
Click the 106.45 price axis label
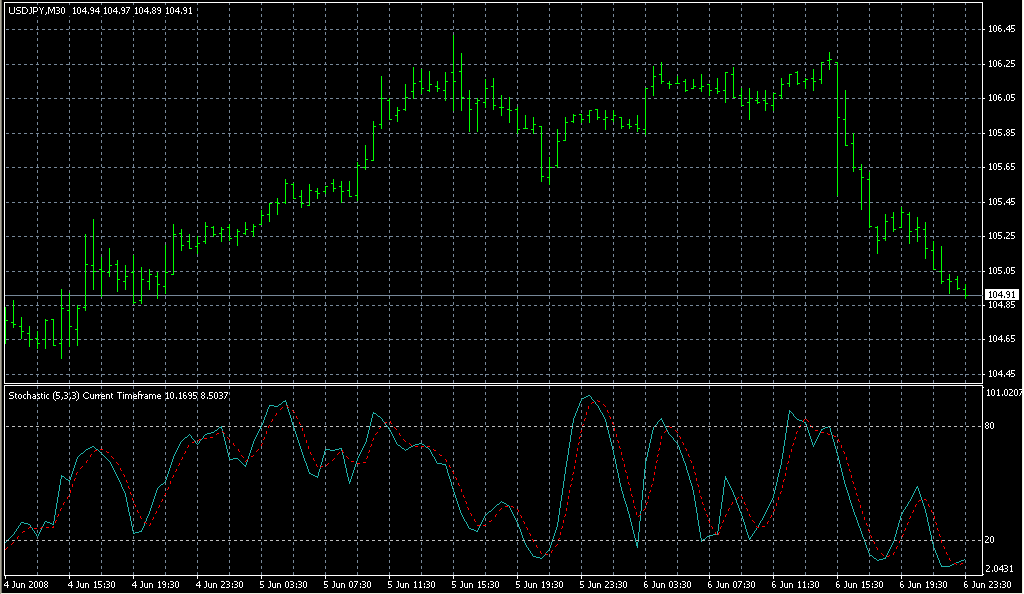point(1001,29)
